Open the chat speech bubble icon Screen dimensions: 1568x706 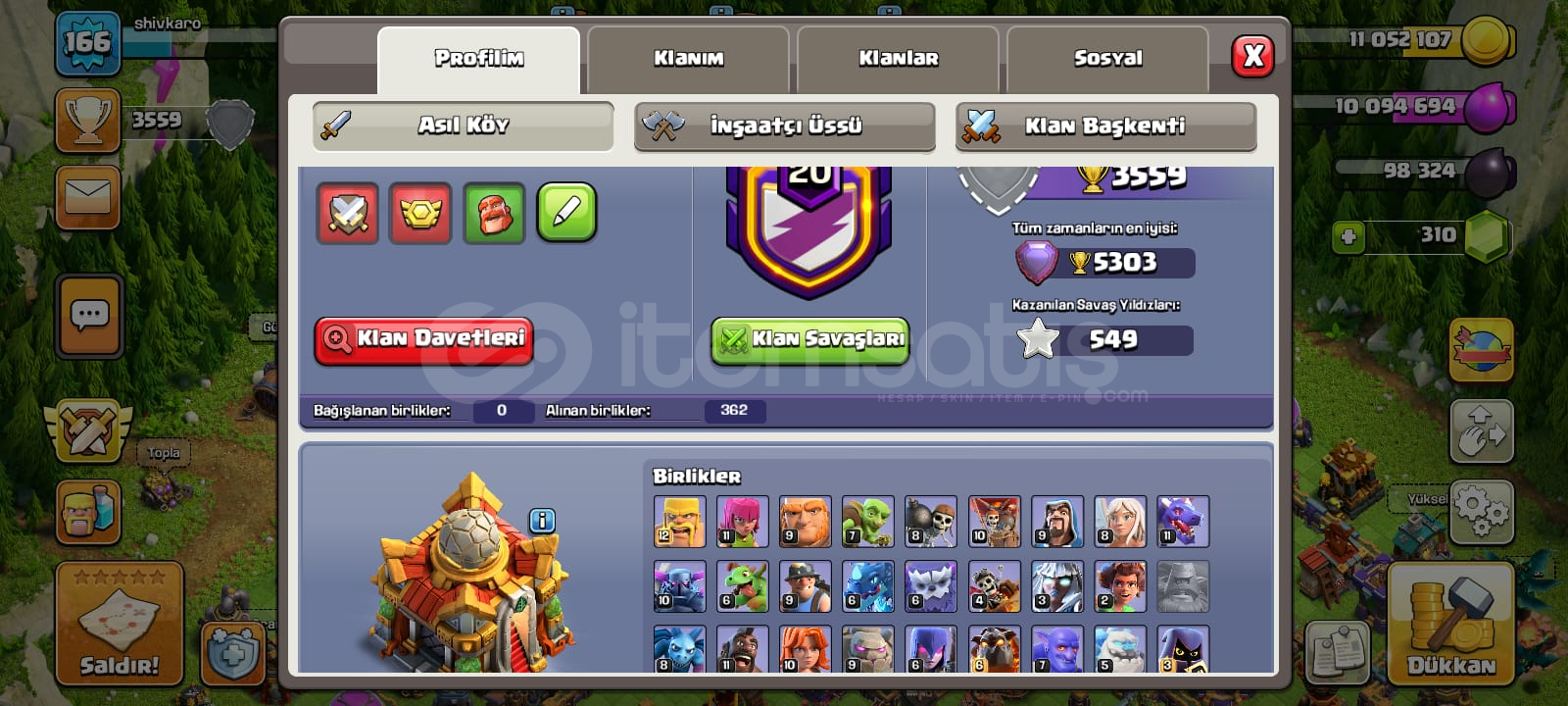click(x=89, y=316)
